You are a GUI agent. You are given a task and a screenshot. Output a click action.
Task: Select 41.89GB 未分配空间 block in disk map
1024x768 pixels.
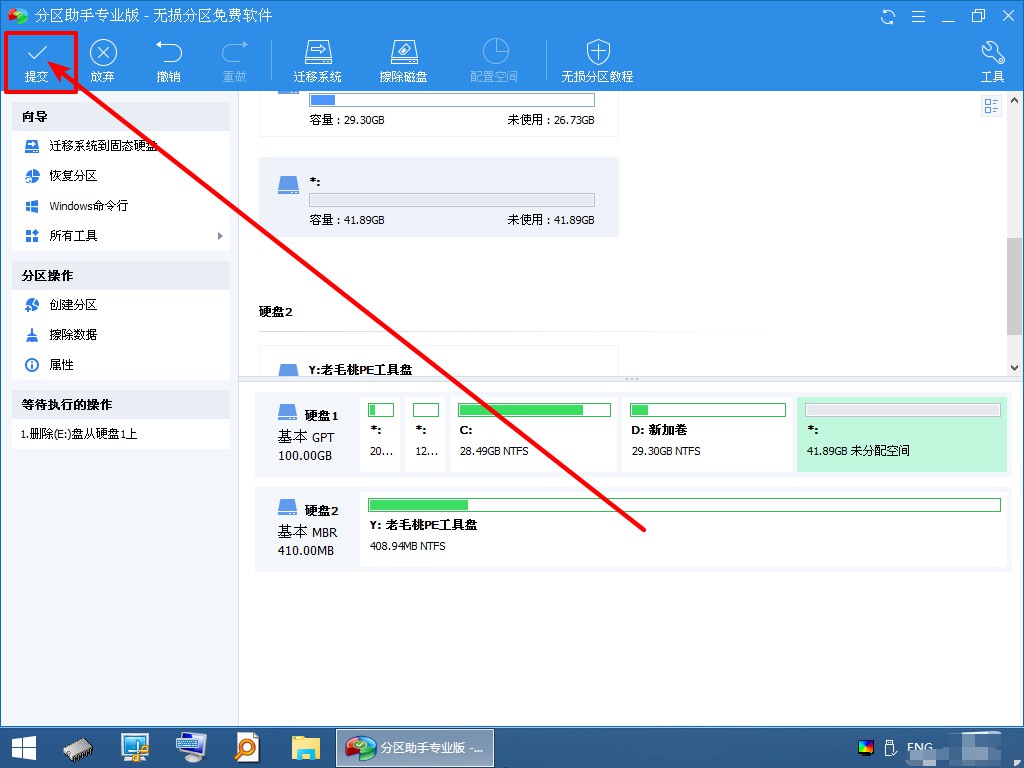[902, 434]
